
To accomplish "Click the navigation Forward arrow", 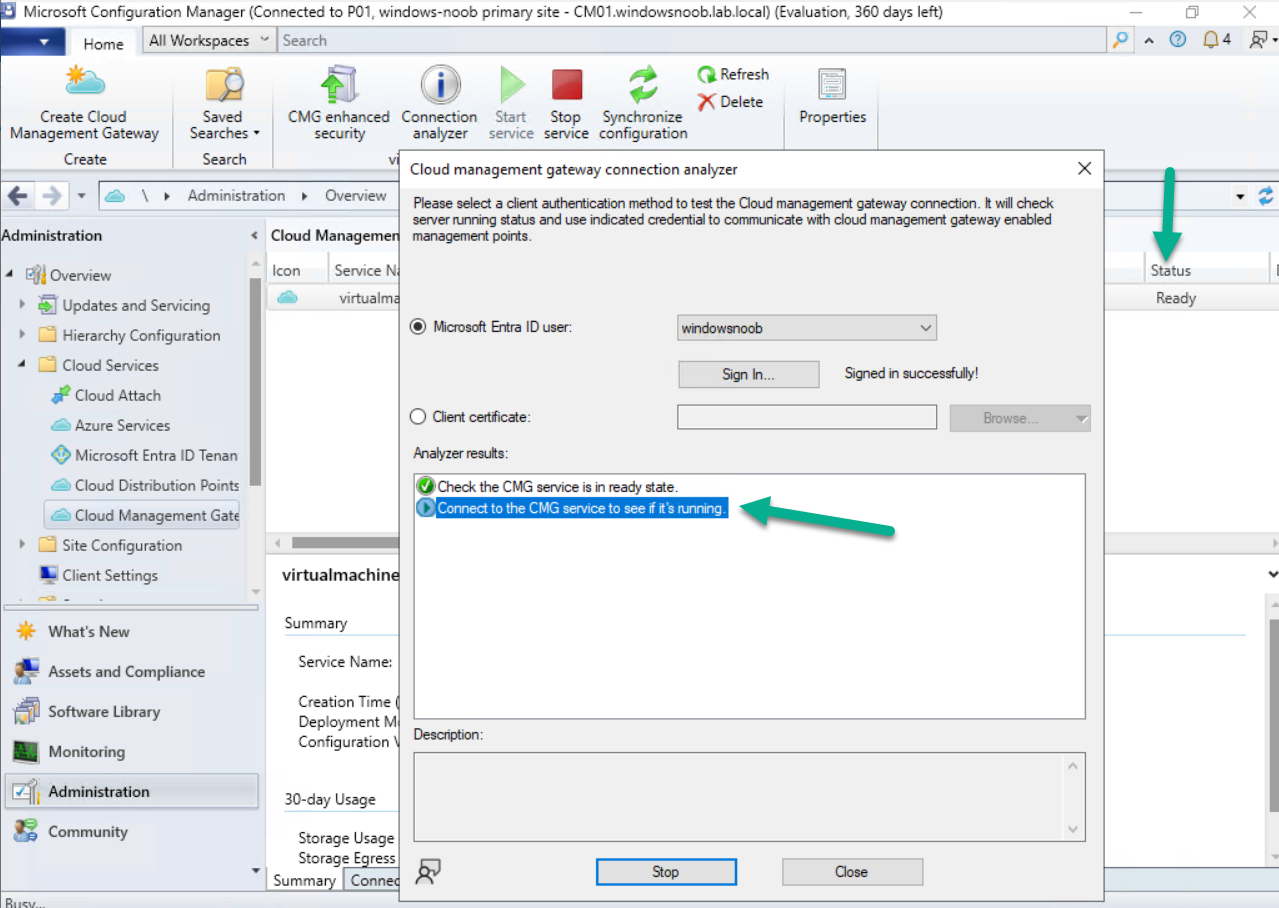I will 52,196.
